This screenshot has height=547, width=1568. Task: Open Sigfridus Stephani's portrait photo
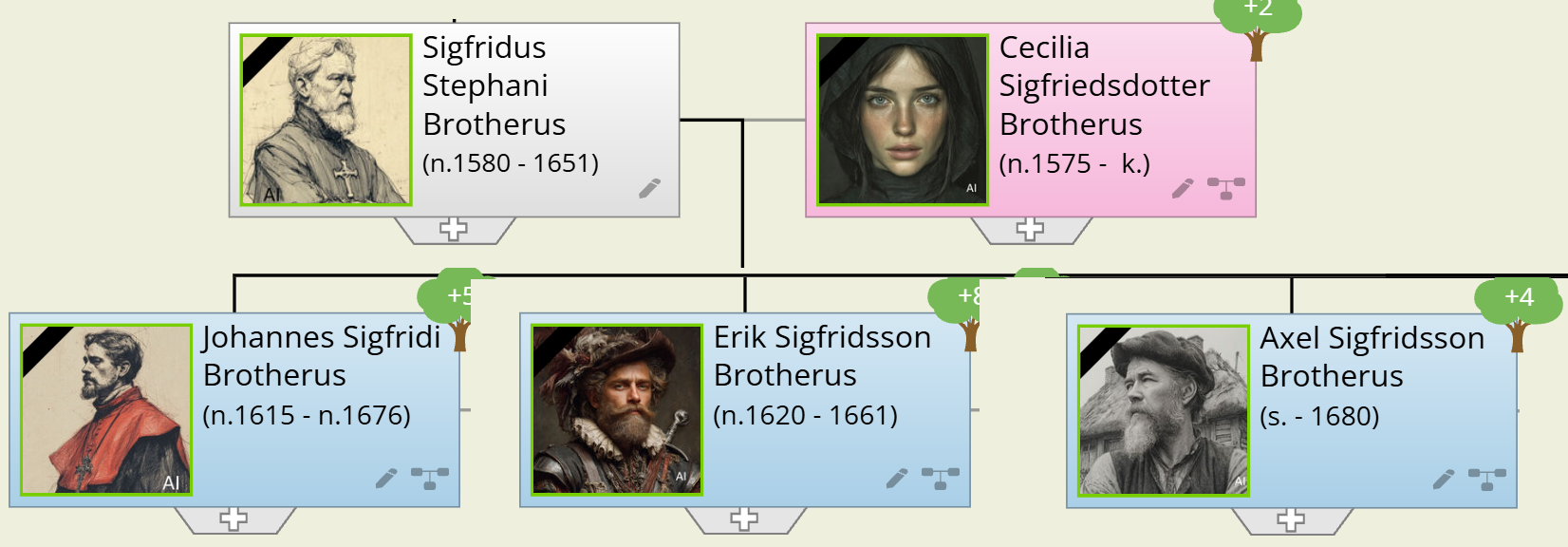point(326,119)
